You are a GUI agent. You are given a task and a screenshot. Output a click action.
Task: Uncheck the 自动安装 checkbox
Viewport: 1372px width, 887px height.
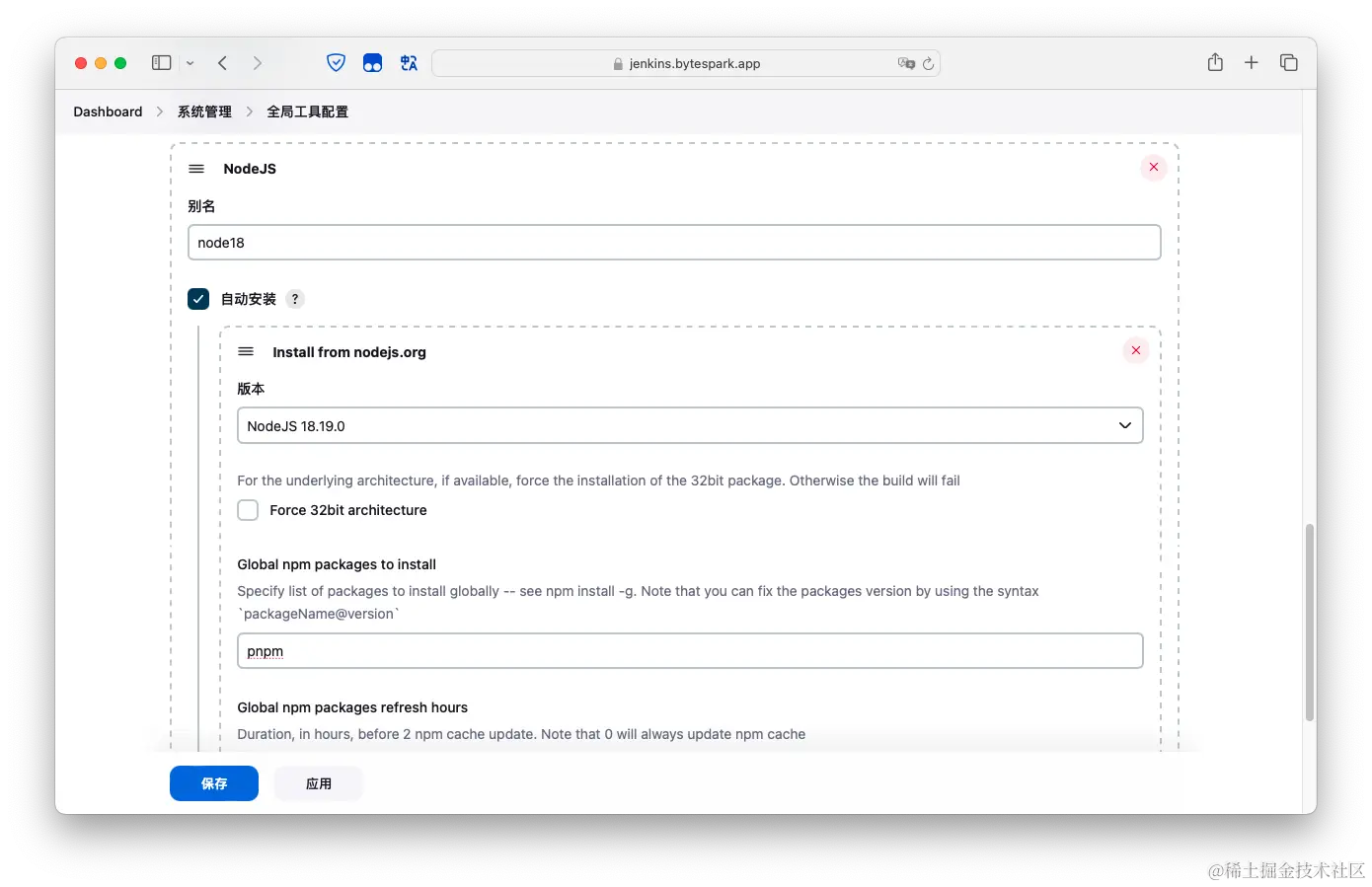click(x=197, y=298)
